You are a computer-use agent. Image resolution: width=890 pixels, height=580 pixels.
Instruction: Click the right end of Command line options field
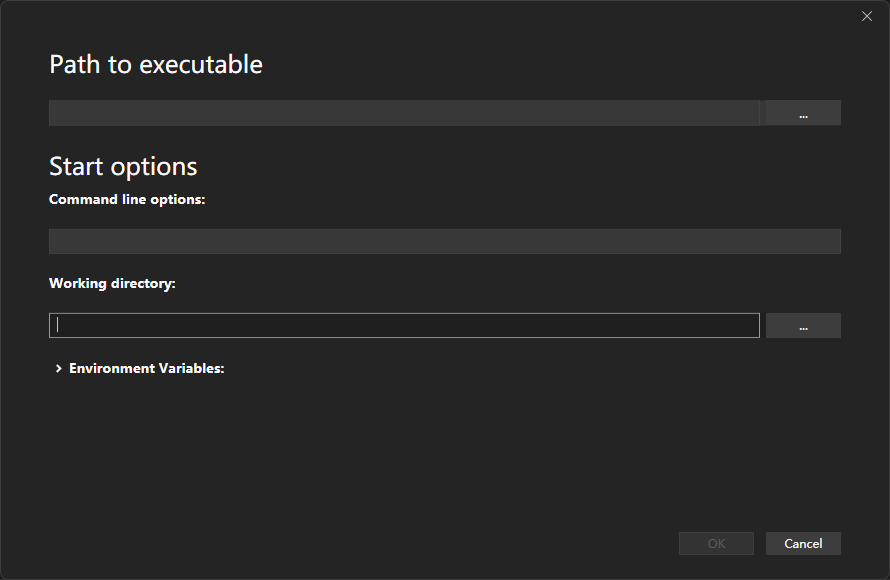[x=825, y=241]
